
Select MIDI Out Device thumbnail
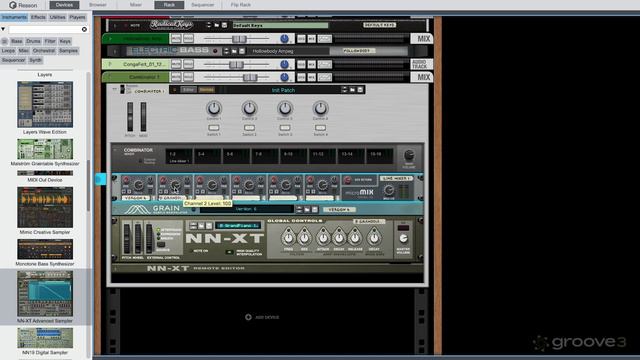click(x=45, y=173)
